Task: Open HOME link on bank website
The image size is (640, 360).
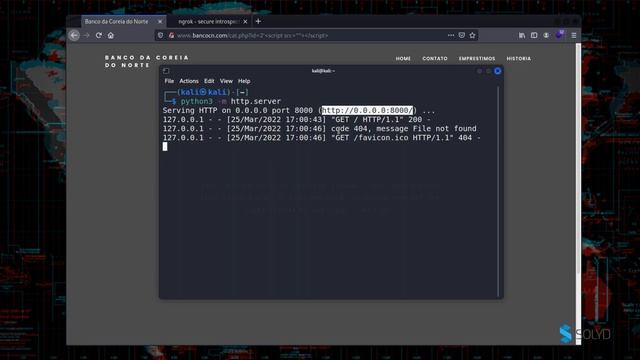Action: pyautogui.click(x=403, y=59)
